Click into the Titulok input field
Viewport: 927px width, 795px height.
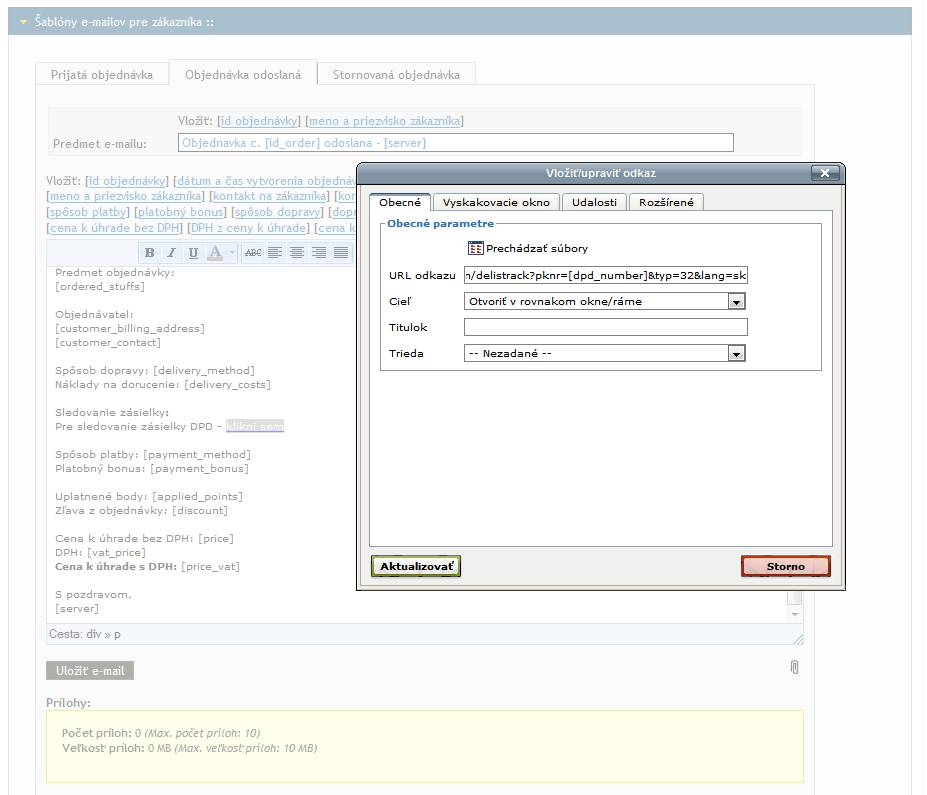(x=605, y=327)
